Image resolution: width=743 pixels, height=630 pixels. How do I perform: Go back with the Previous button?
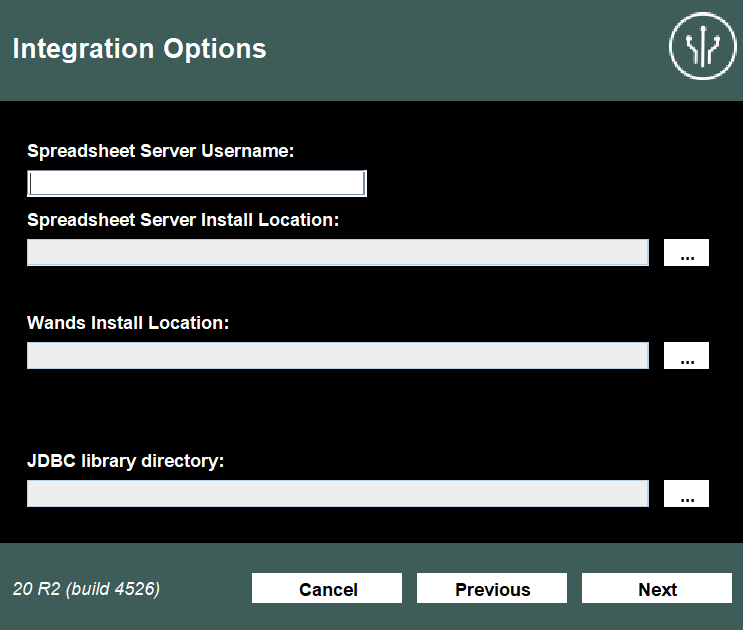point(492,588)
